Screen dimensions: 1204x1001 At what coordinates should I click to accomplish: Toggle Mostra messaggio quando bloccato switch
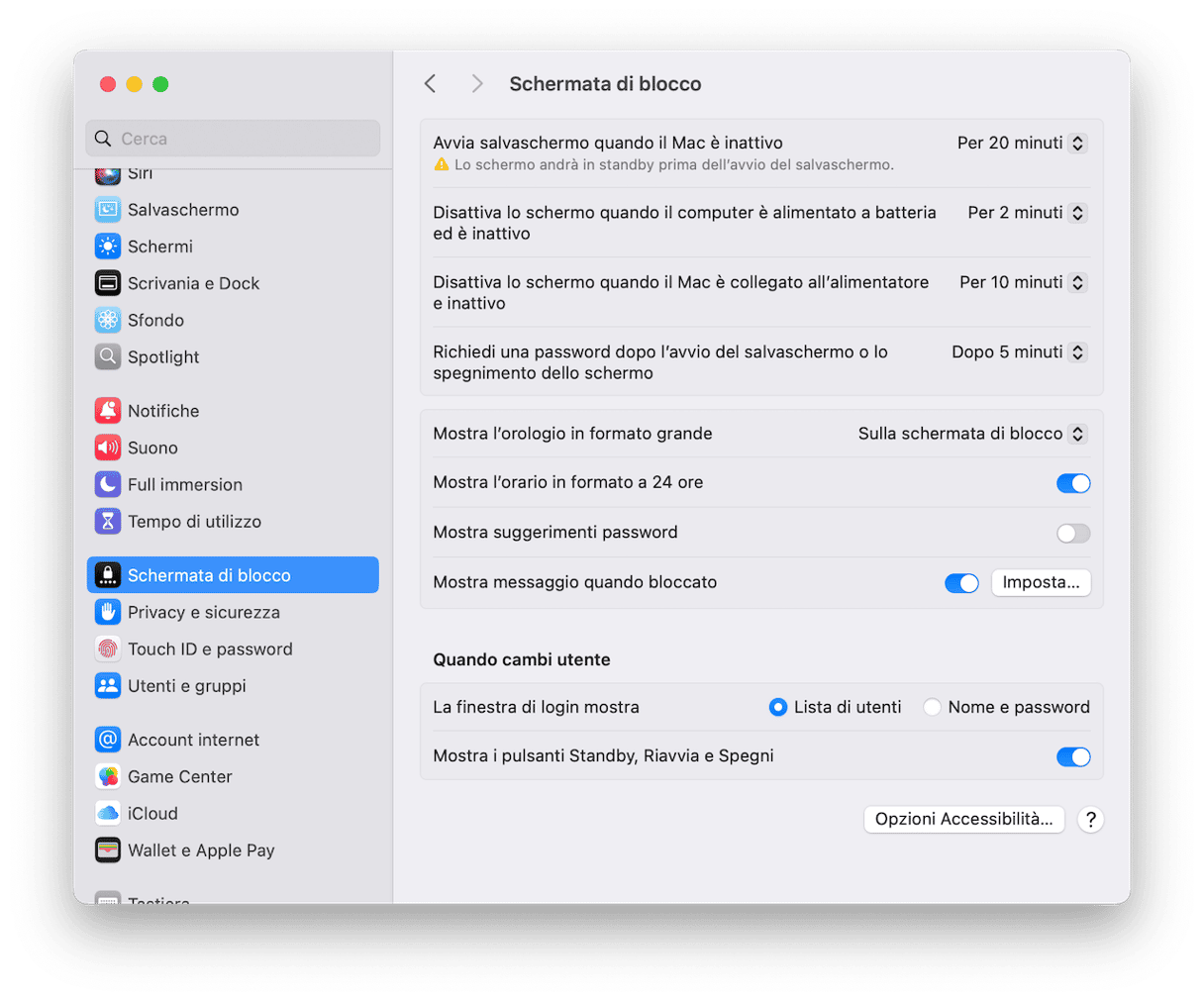[961, 583]
